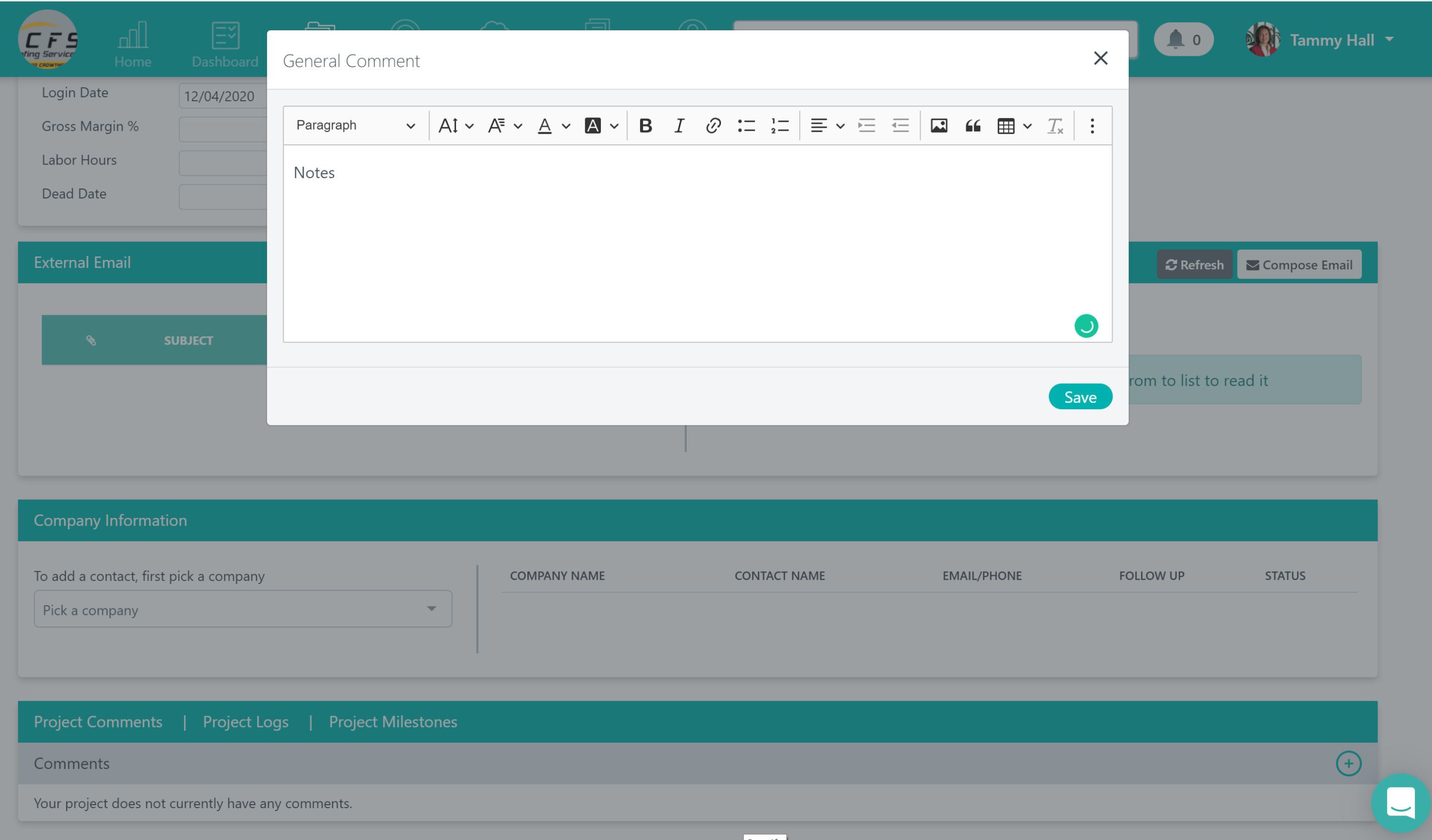Click Tammy Hall's profile picture
This screenshot has width=1432, height=840.
coord(1263,39)
